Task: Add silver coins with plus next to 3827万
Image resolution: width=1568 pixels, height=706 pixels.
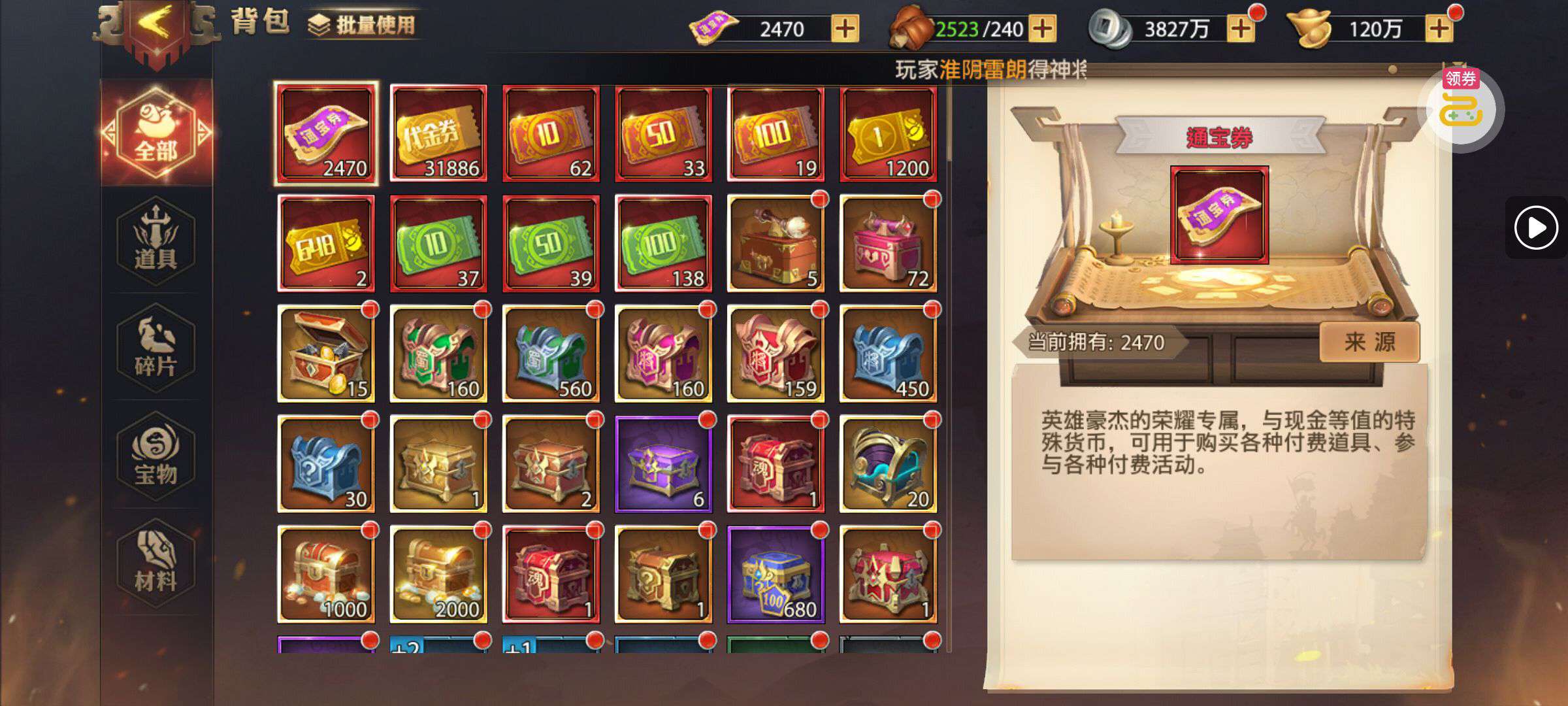Action: pyautogui.click(x=1241, y=29)
